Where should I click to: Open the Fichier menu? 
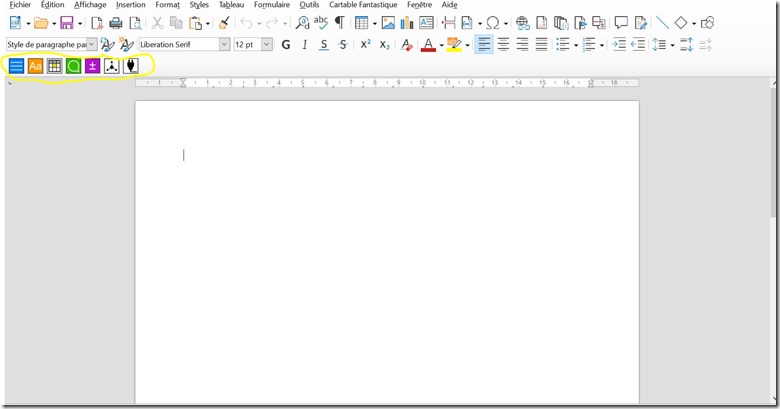tap(20, 5)
